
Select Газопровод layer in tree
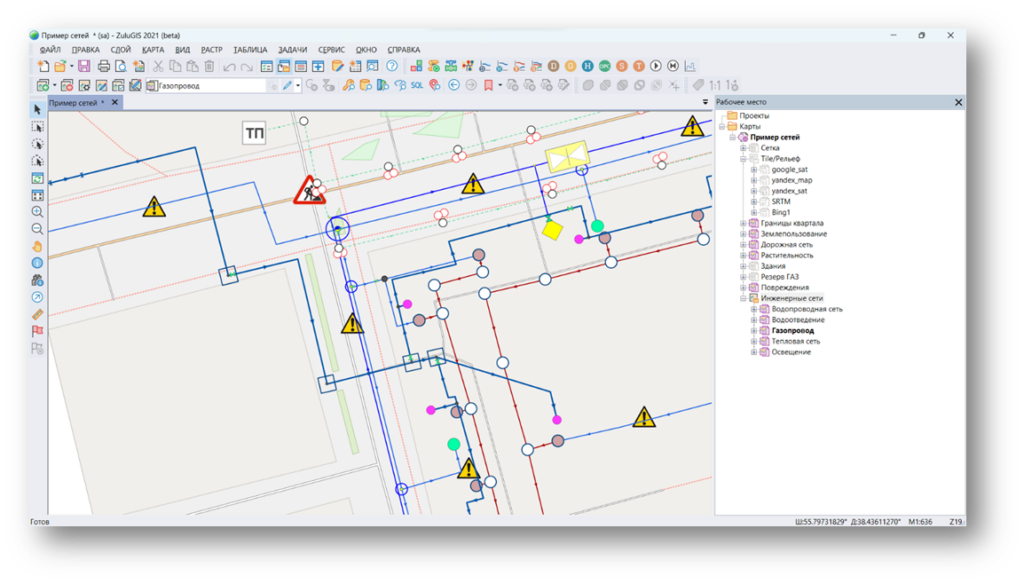[793, 331]
